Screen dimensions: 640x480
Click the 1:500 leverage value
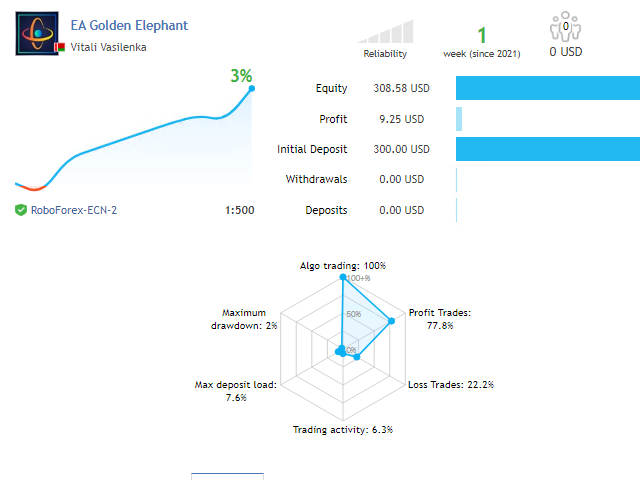coord(240,210)
